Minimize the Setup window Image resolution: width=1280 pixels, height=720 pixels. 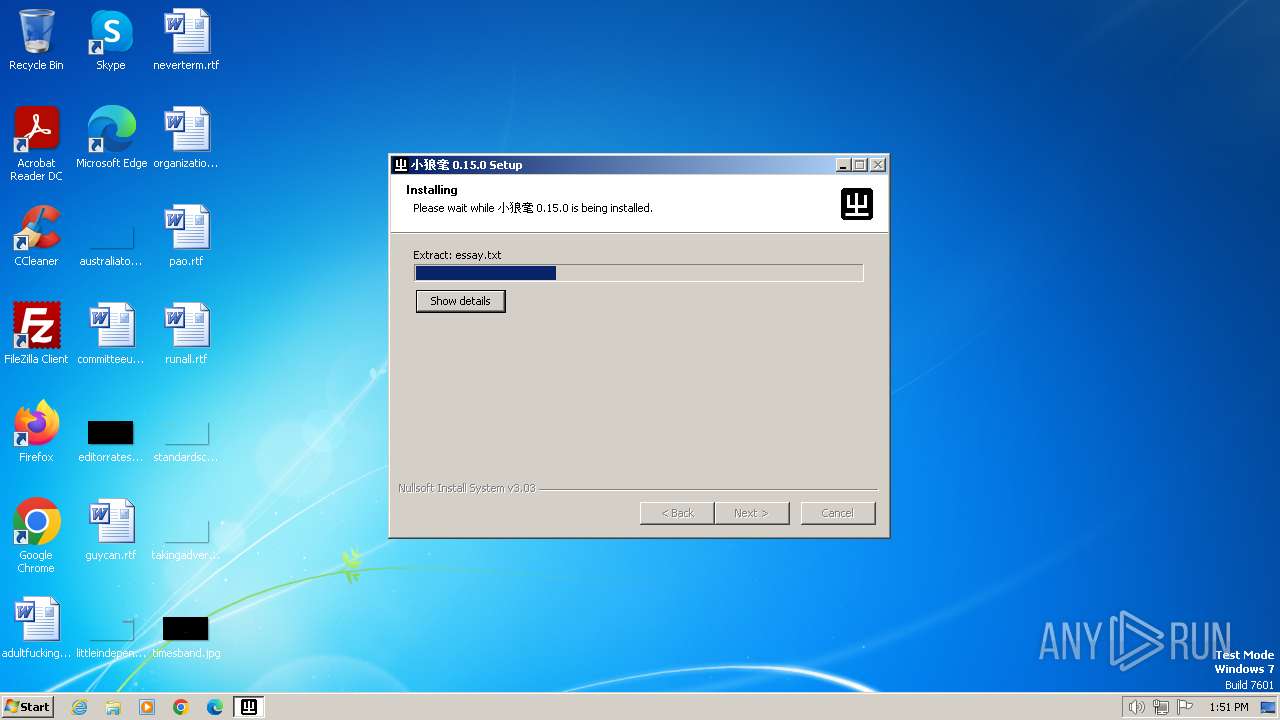pyautogui.click(x=843, y=165)
